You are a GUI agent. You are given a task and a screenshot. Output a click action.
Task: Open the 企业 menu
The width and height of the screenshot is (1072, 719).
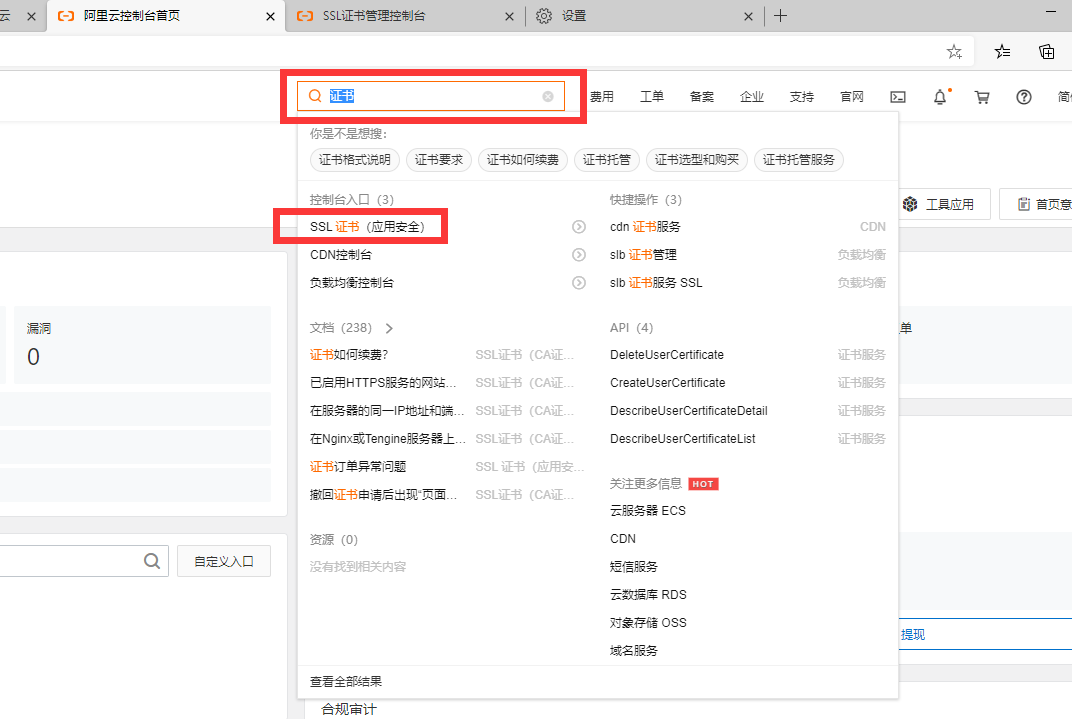751,97
